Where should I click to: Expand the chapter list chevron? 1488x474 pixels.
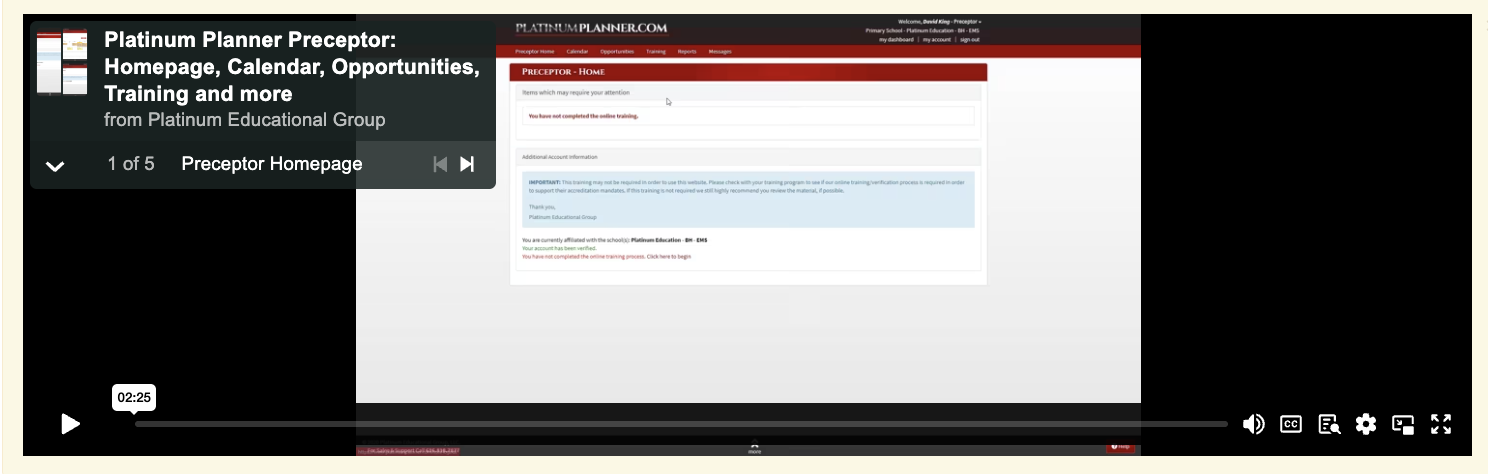[x=55, y=166]
